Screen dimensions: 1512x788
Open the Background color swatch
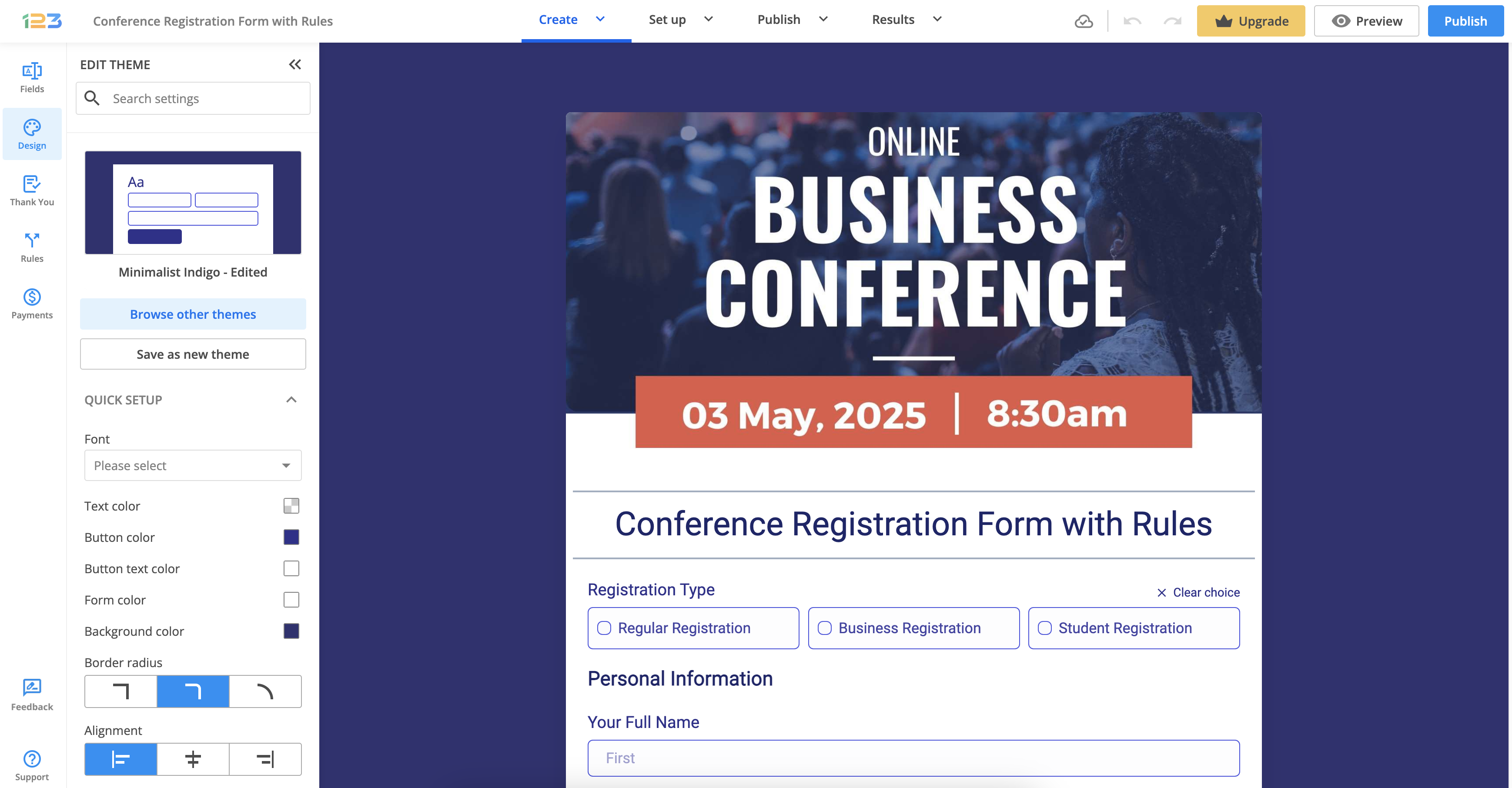point(291,631)
